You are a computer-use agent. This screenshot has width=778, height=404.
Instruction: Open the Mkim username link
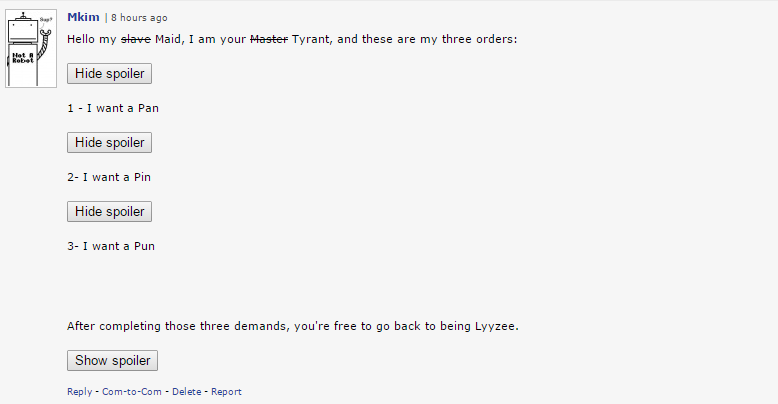coord(83,18)
